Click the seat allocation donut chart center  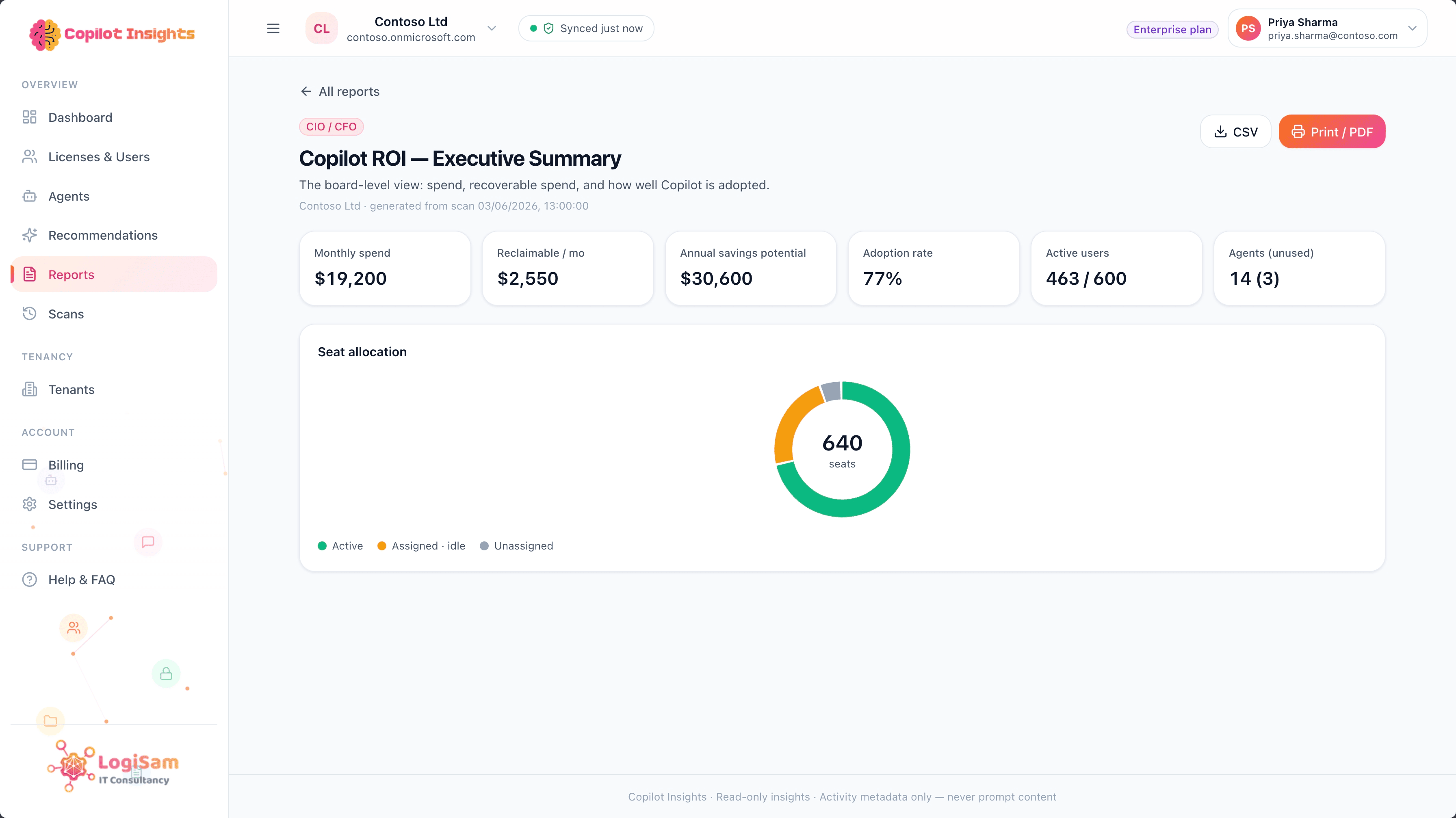842,449
